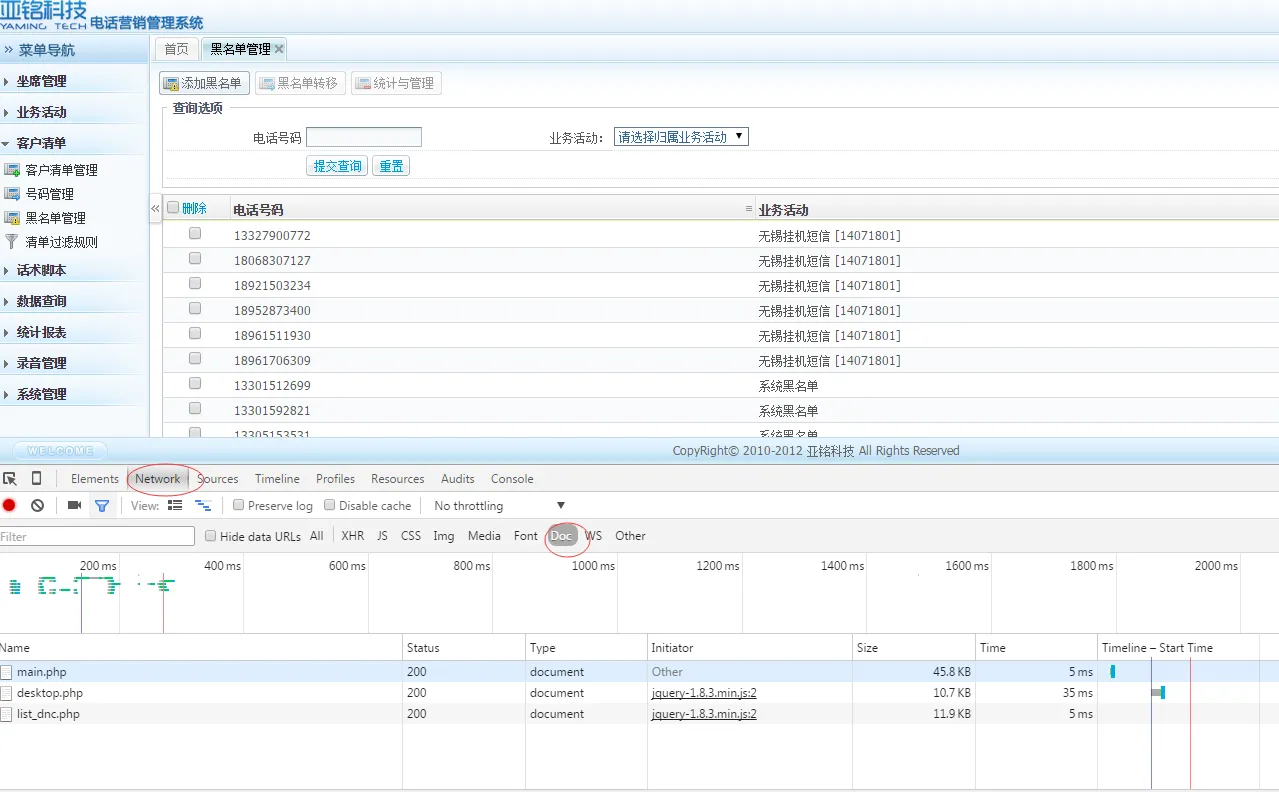
Task: Close the 黑名单管理 tab with its X
Action: pos(279,49)
